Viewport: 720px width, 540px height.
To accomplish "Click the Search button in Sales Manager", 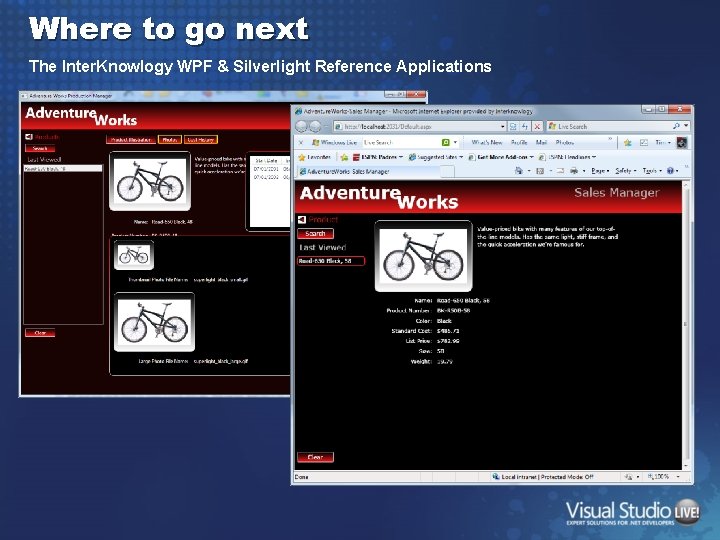I will click(315, 233).
